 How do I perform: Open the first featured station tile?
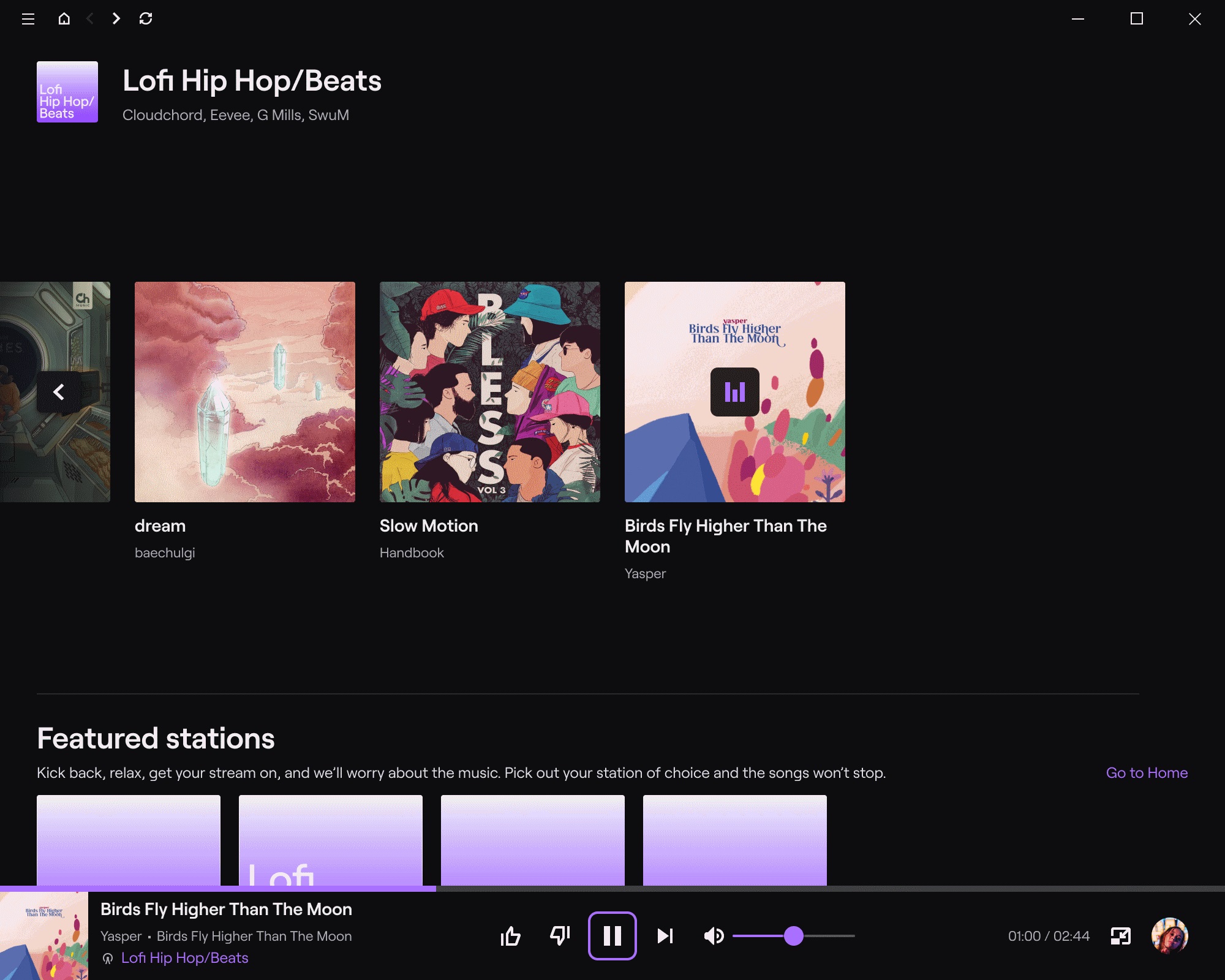[129, 840]
